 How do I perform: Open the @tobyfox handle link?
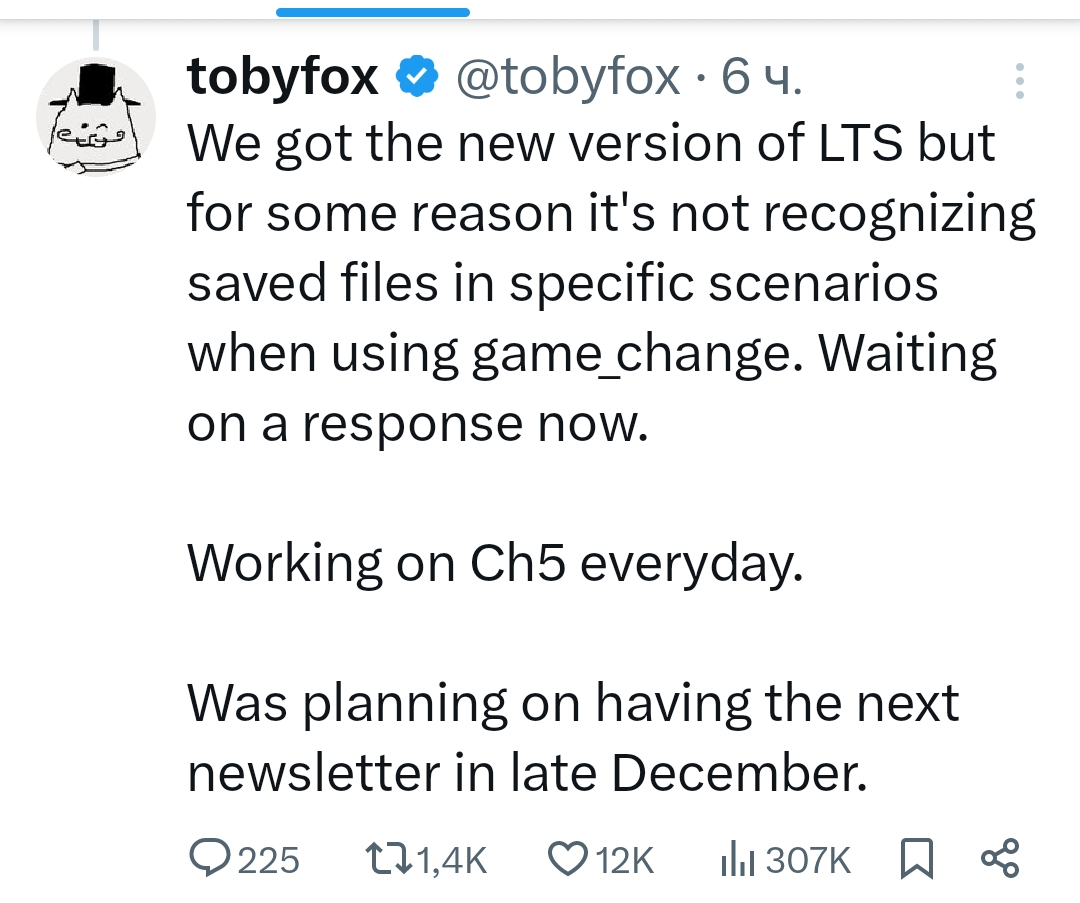[x=568, y=76]
